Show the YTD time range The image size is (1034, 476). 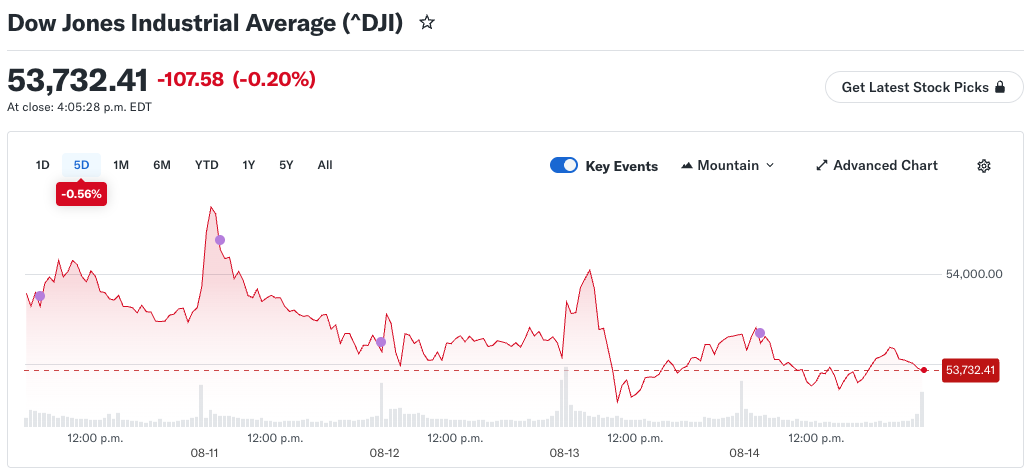pos(206,165)
